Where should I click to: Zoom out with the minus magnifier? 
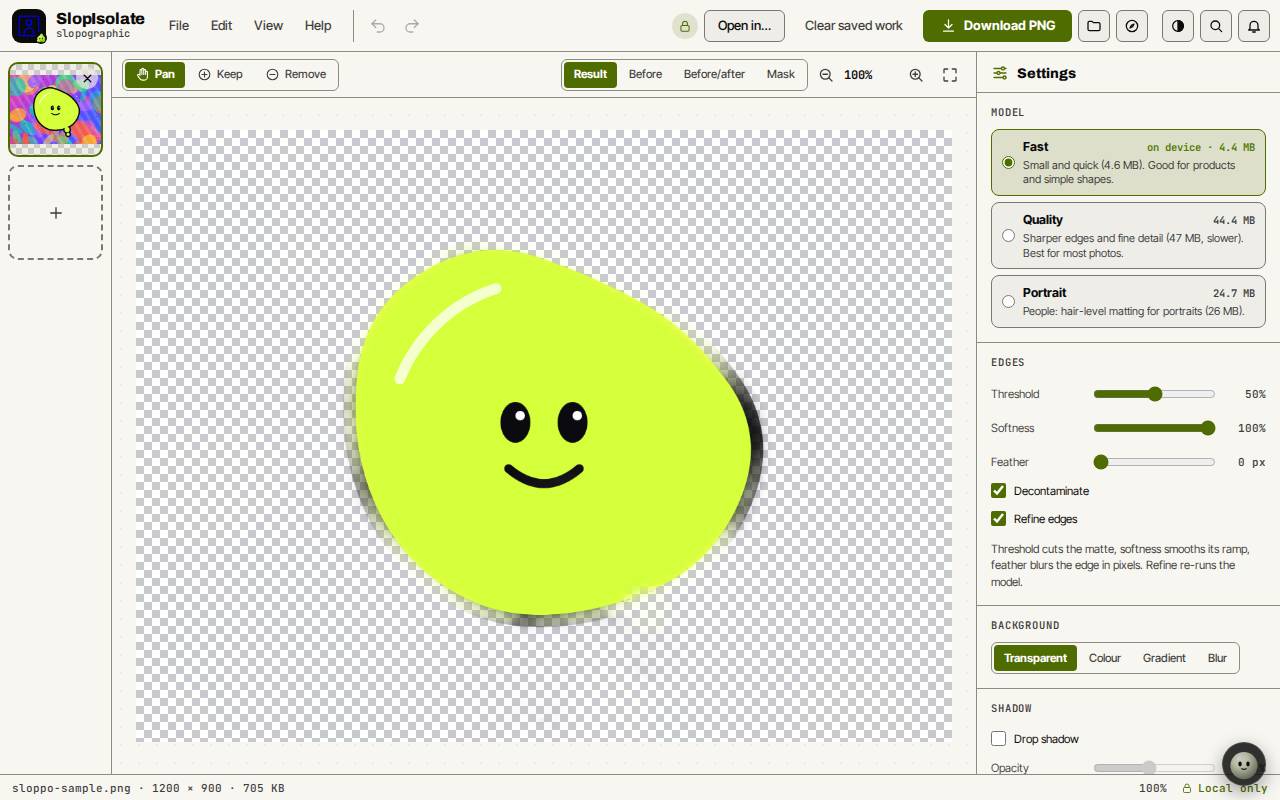pyautogui.click(x=826, y=75)
